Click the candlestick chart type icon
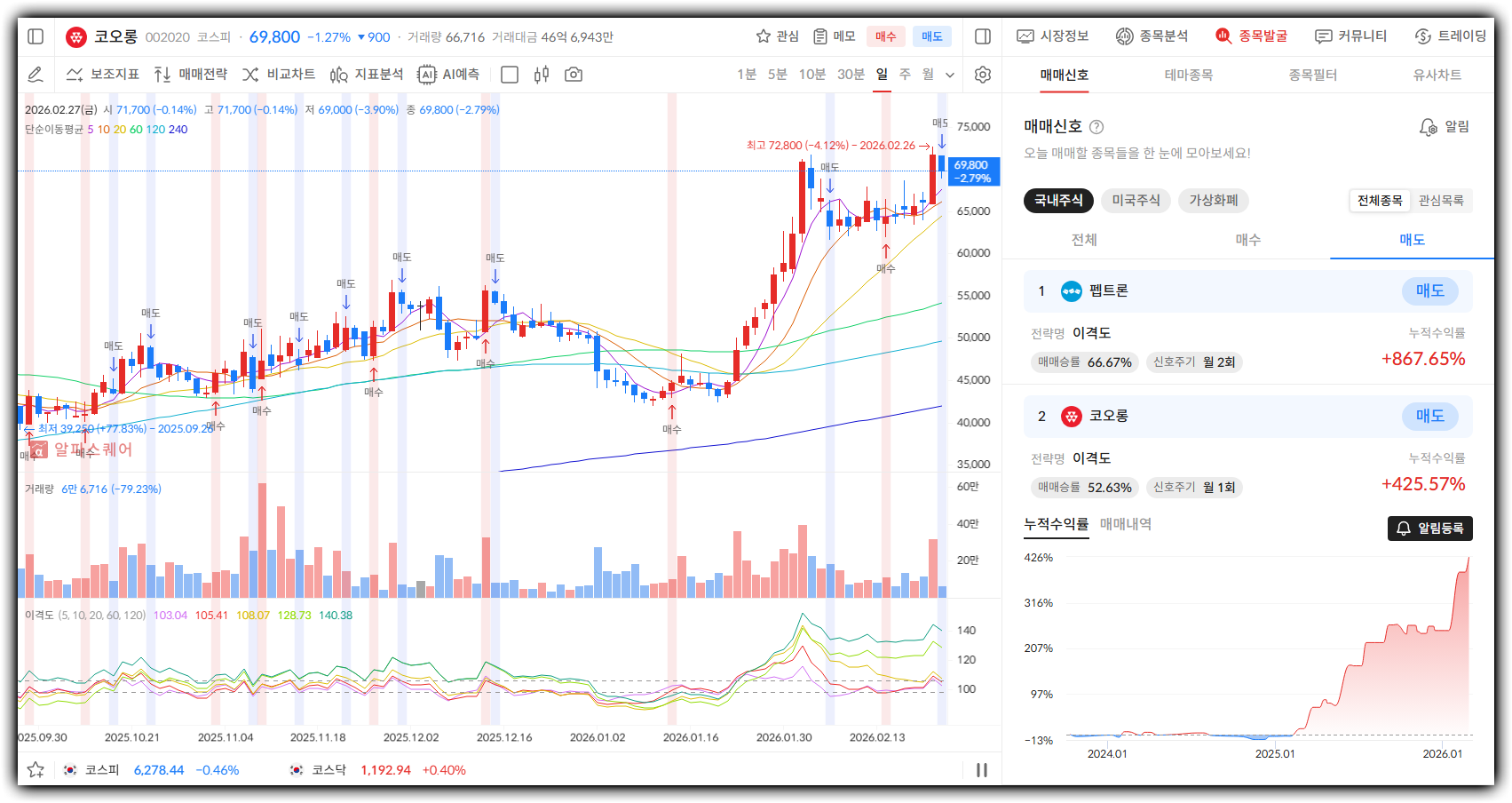The height and width of the screenshot is (803, 1512). tap(542, 75)
